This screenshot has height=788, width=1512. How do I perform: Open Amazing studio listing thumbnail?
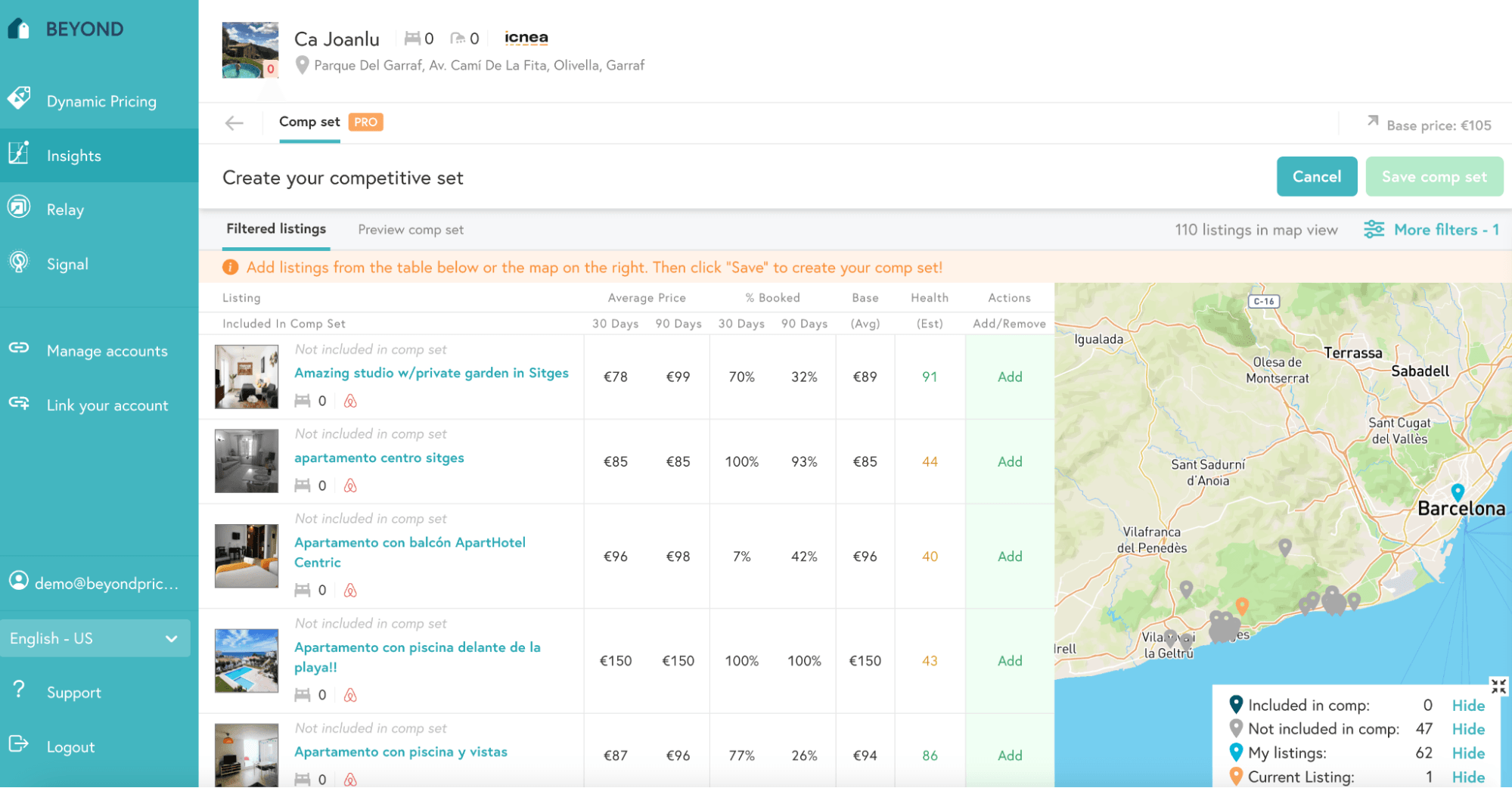click(x=247, y=377)
